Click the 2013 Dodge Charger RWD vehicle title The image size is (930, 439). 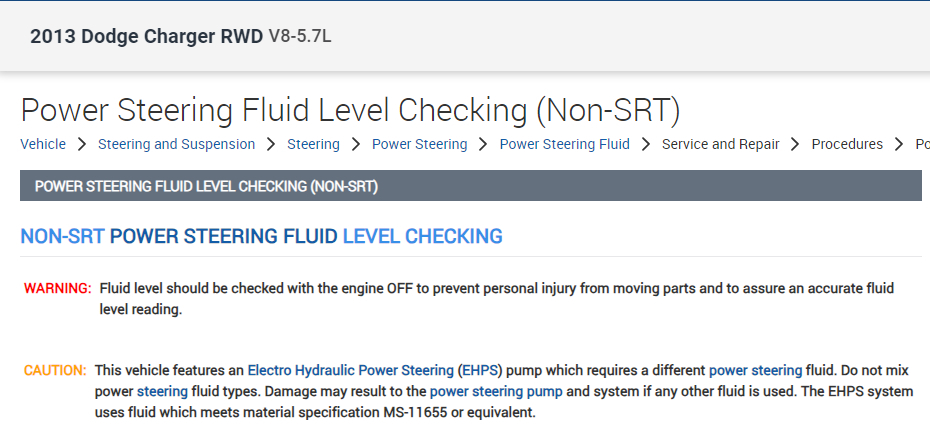(x=146, y=37)
